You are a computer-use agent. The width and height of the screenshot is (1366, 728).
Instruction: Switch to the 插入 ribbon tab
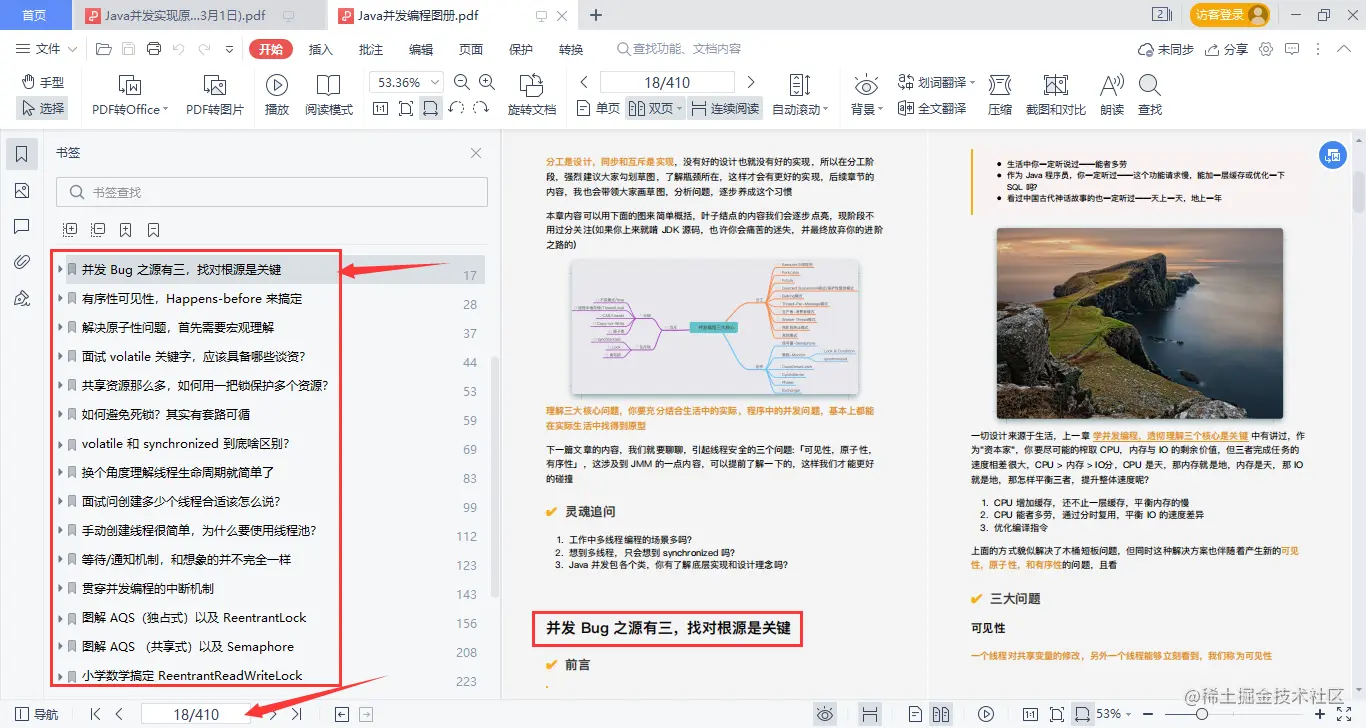click(320, 48)
